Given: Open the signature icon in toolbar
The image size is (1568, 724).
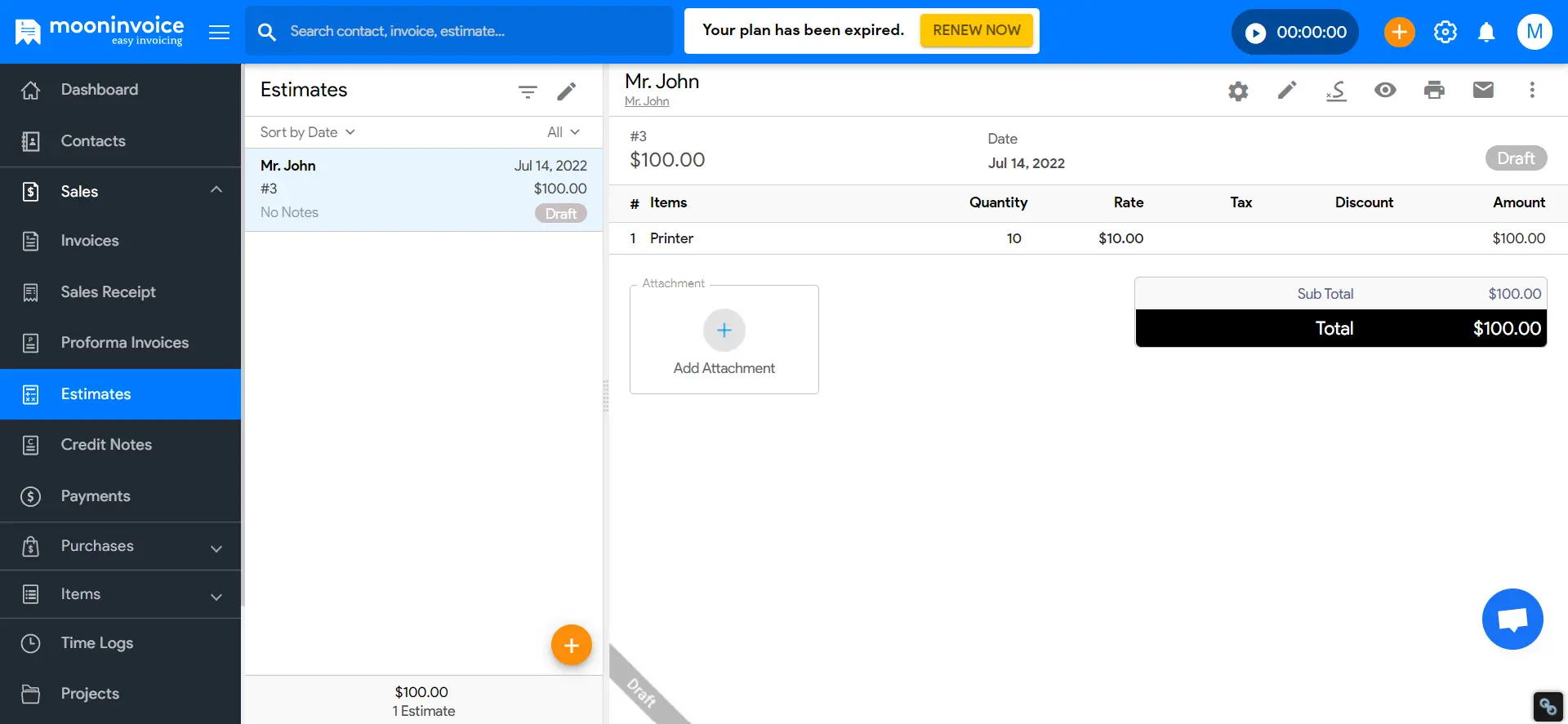Looking at the screenshot, I should pos(1336,90).
